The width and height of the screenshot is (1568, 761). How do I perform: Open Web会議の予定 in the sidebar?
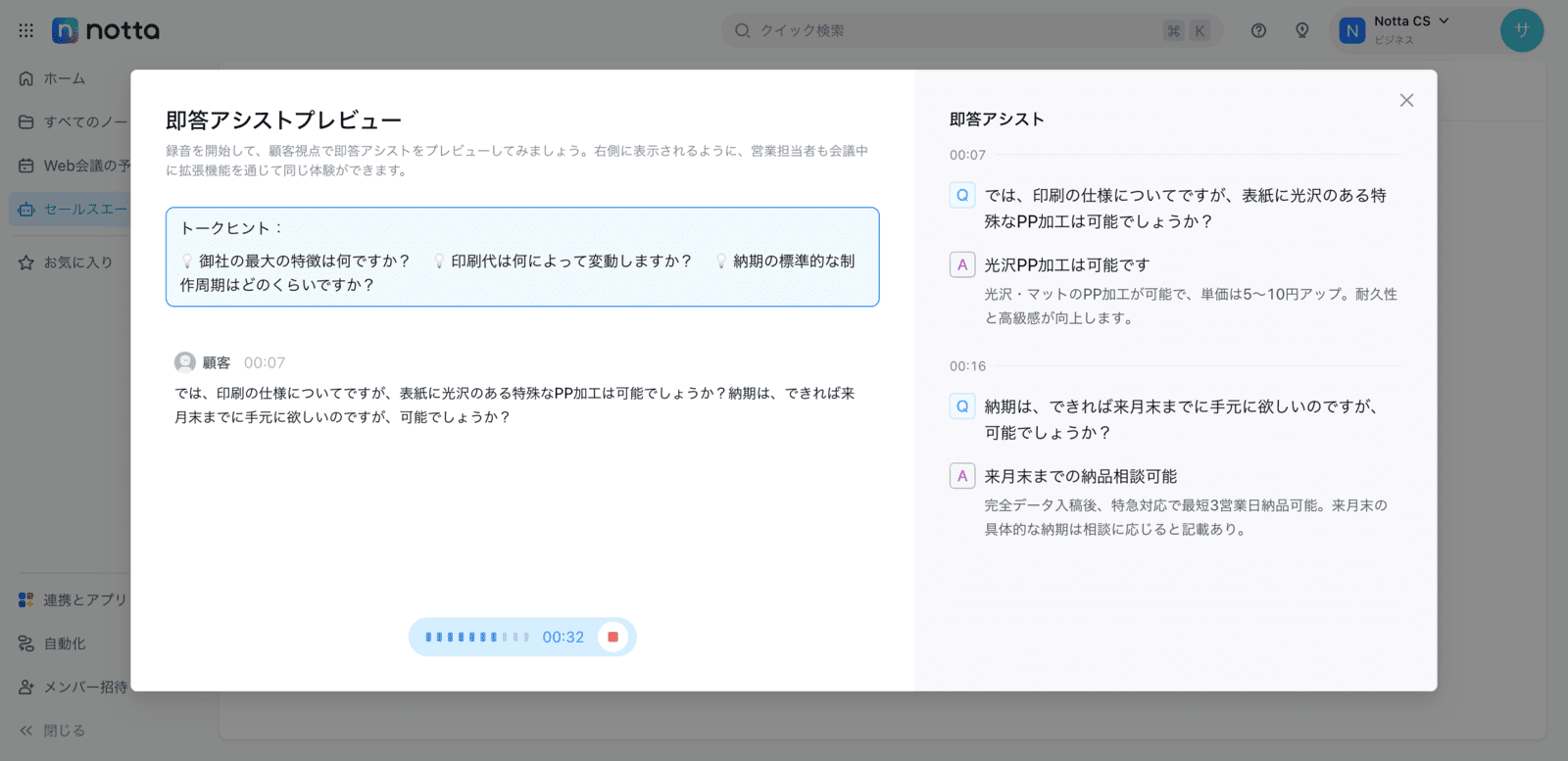[x=73, y=166]
